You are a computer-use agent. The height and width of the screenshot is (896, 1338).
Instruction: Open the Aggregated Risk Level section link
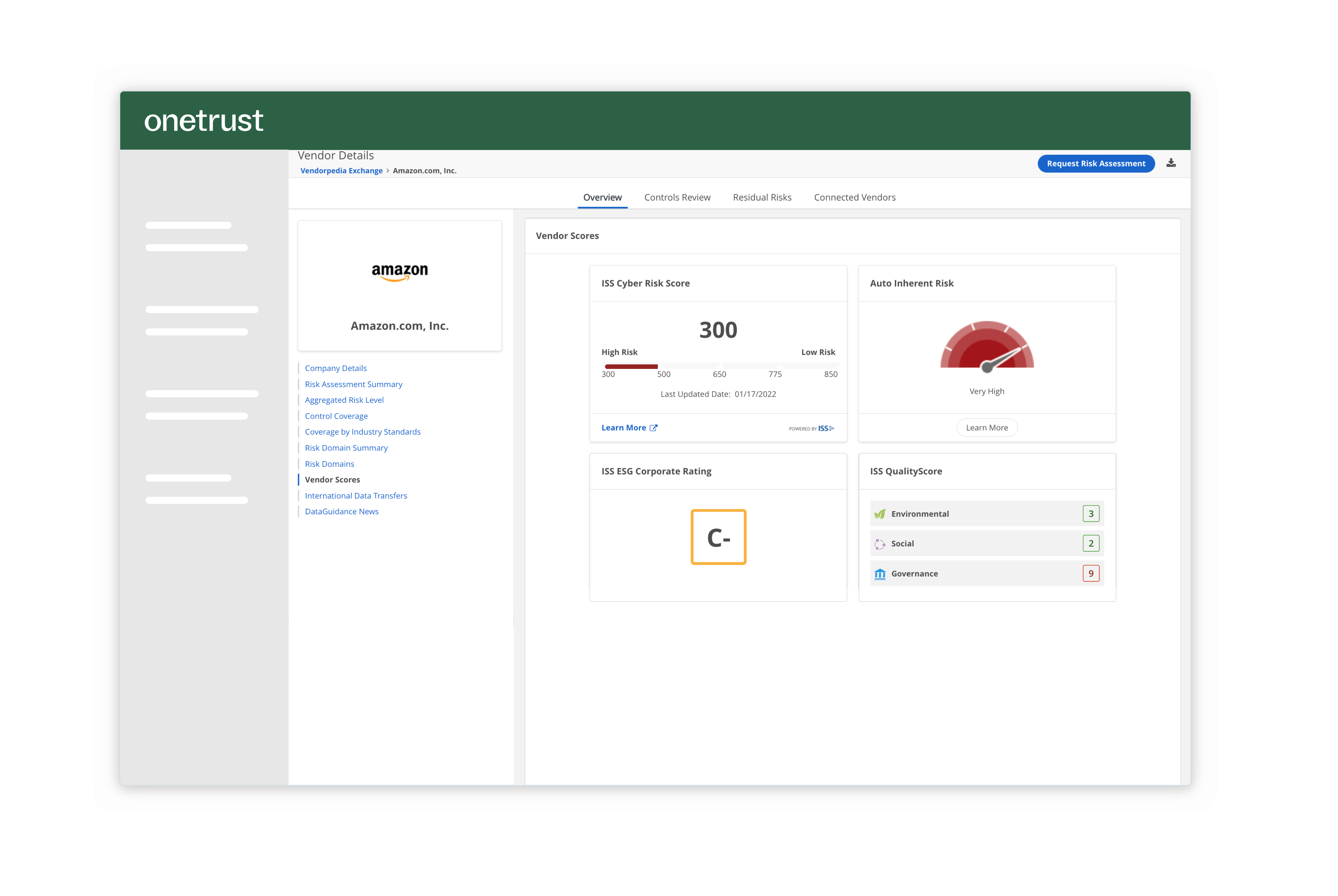tap(344, 400)
